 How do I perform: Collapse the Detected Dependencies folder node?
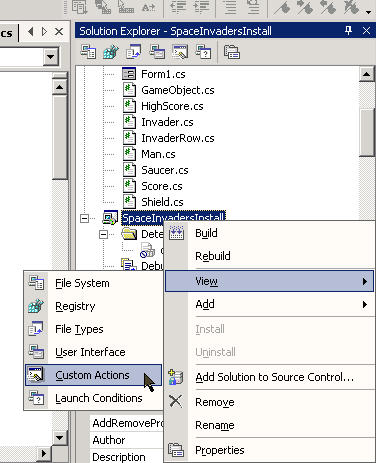coord(104,234)
